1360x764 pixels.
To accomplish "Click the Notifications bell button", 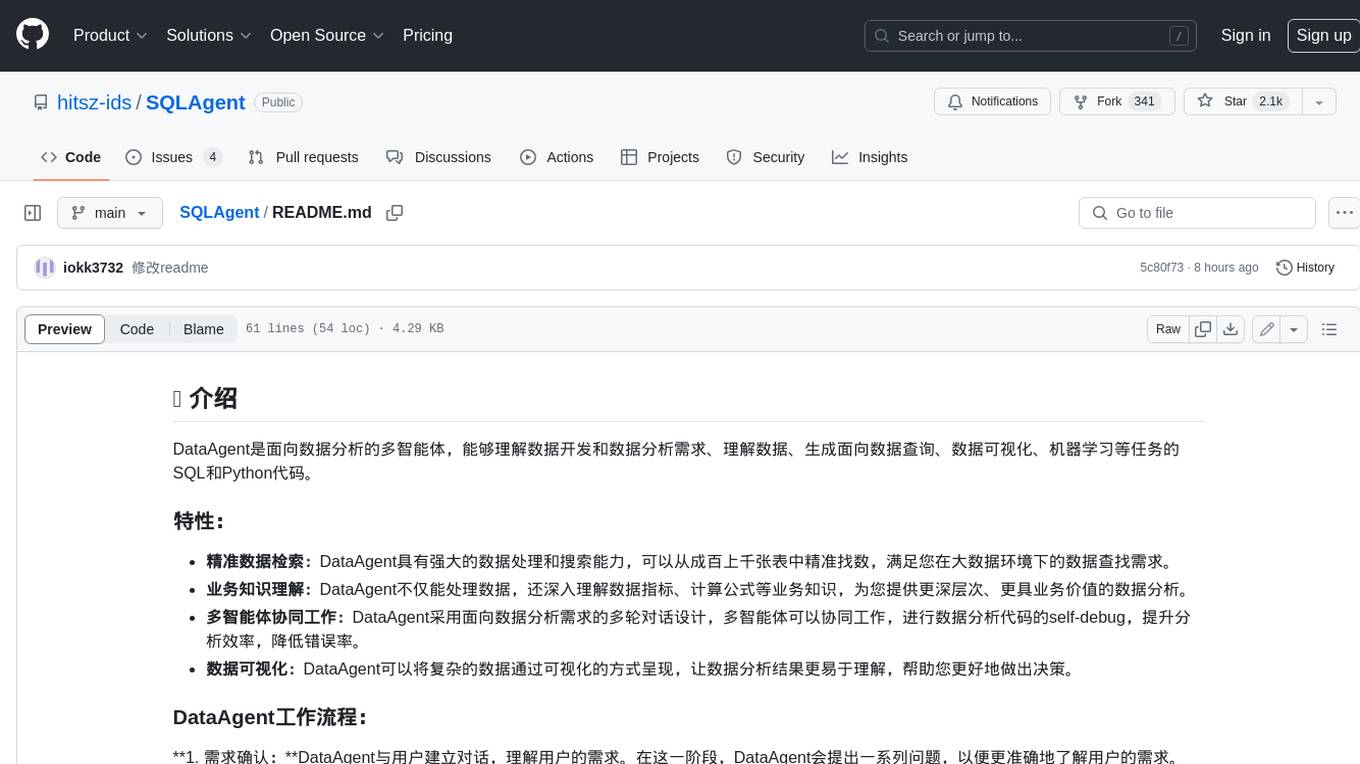I will pos(992,101).
